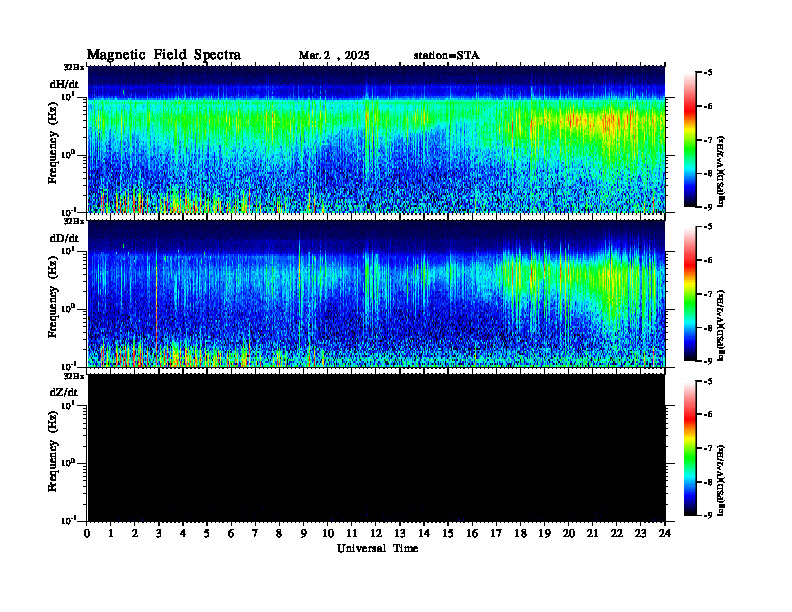Click the PSD units label beside dD/dt color bar
792x612 pixels.
click(721, 325)
